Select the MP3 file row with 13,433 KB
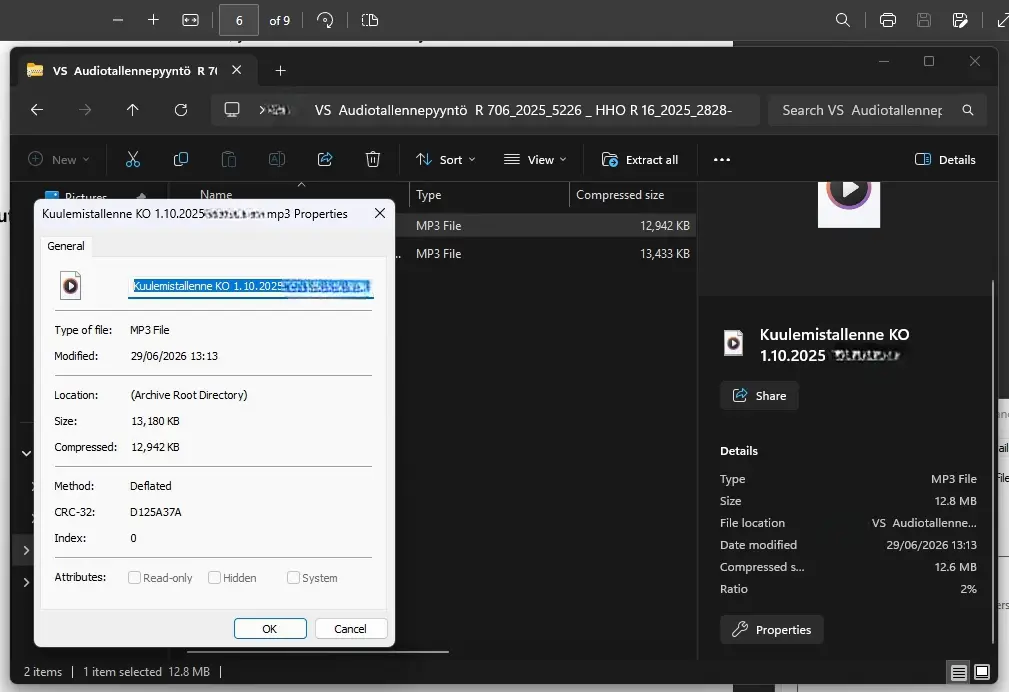 (x=546, y=254)
